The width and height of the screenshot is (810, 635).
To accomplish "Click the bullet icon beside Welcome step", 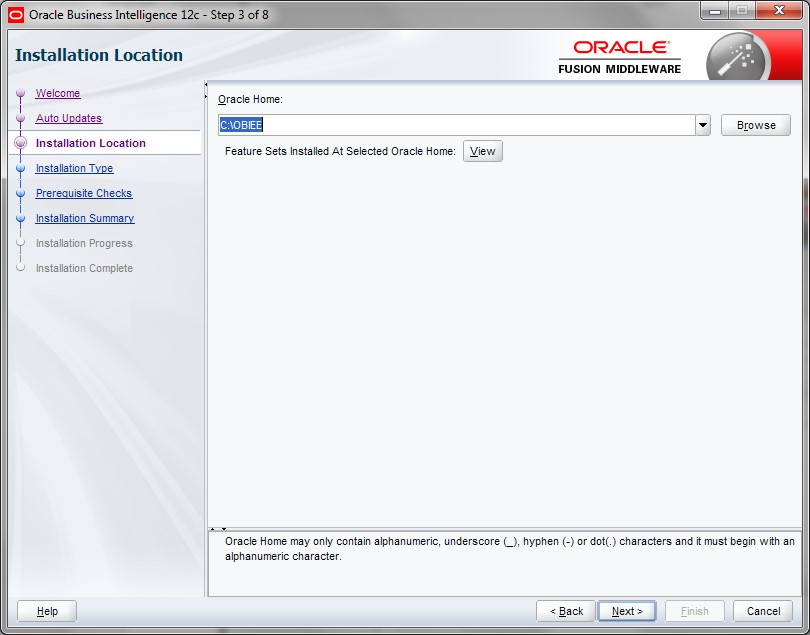I will click(x=20, y=94).
